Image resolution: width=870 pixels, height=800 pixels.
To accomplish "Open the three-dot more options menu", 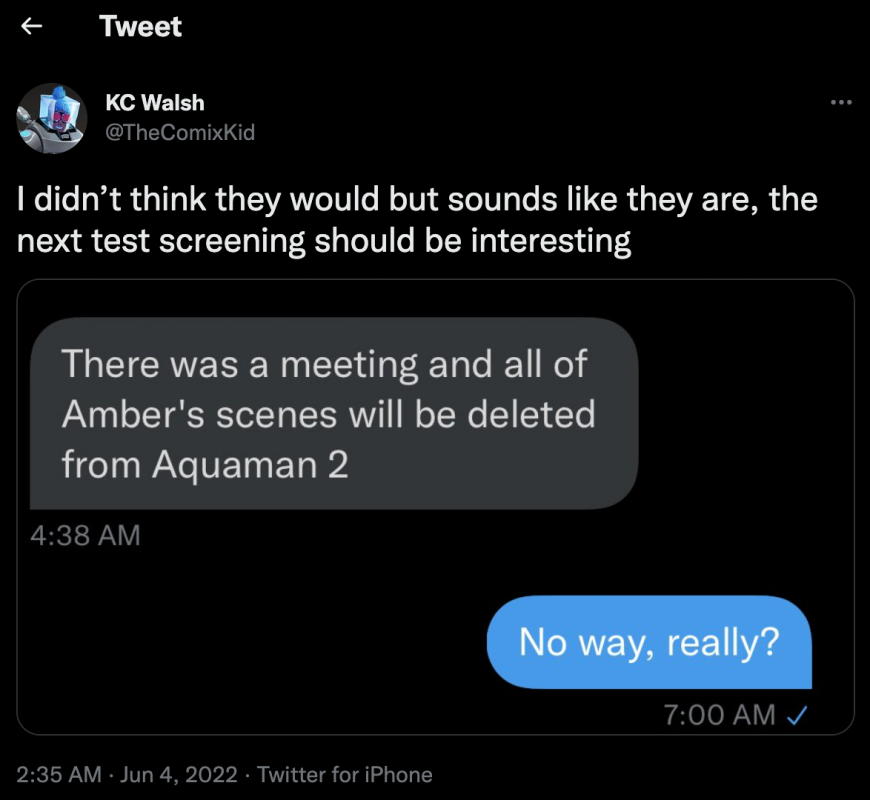I will click(841, 102).
